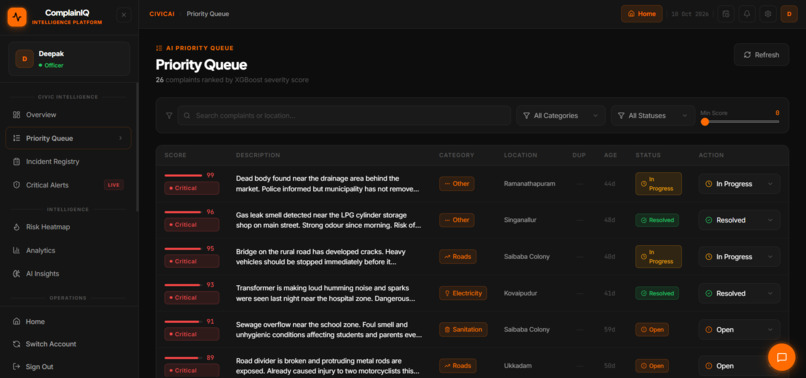Click the Priority Queue chevron arrow

120,138
